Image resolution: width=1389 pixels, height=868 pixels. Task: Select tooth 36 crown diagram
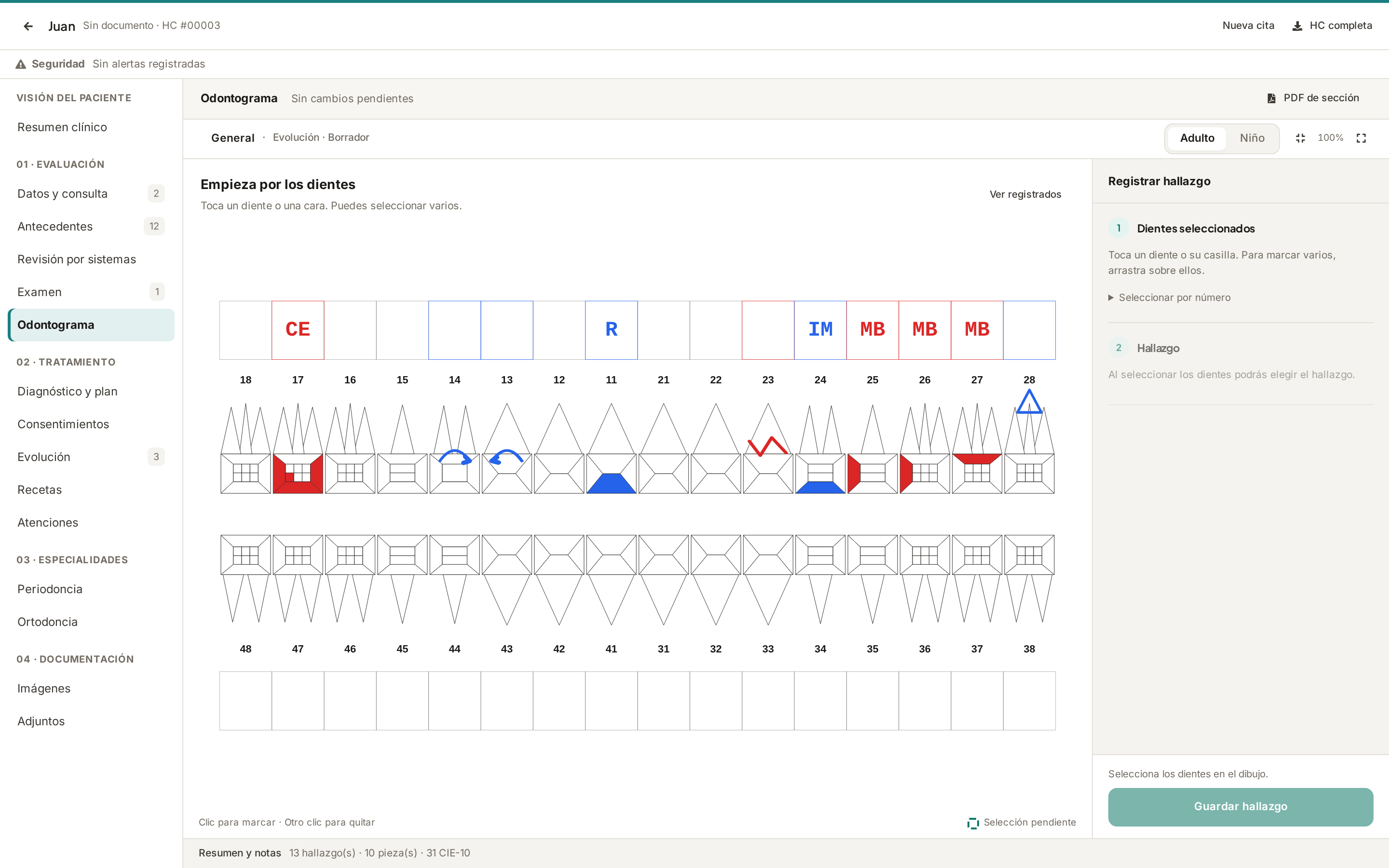(925, 555)
